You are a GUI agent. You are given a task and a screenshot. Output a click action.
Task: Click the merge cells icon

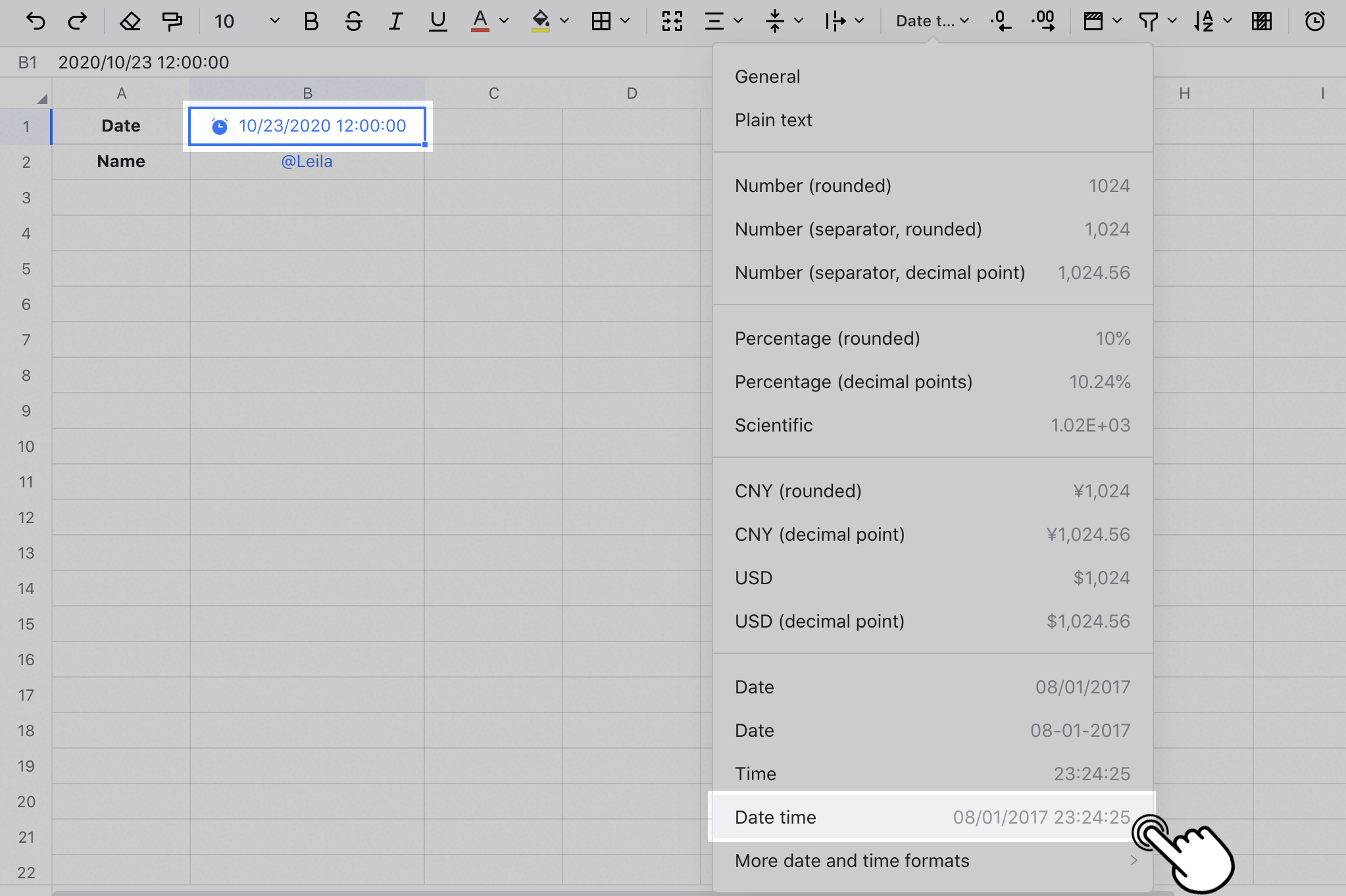[672, 21]
